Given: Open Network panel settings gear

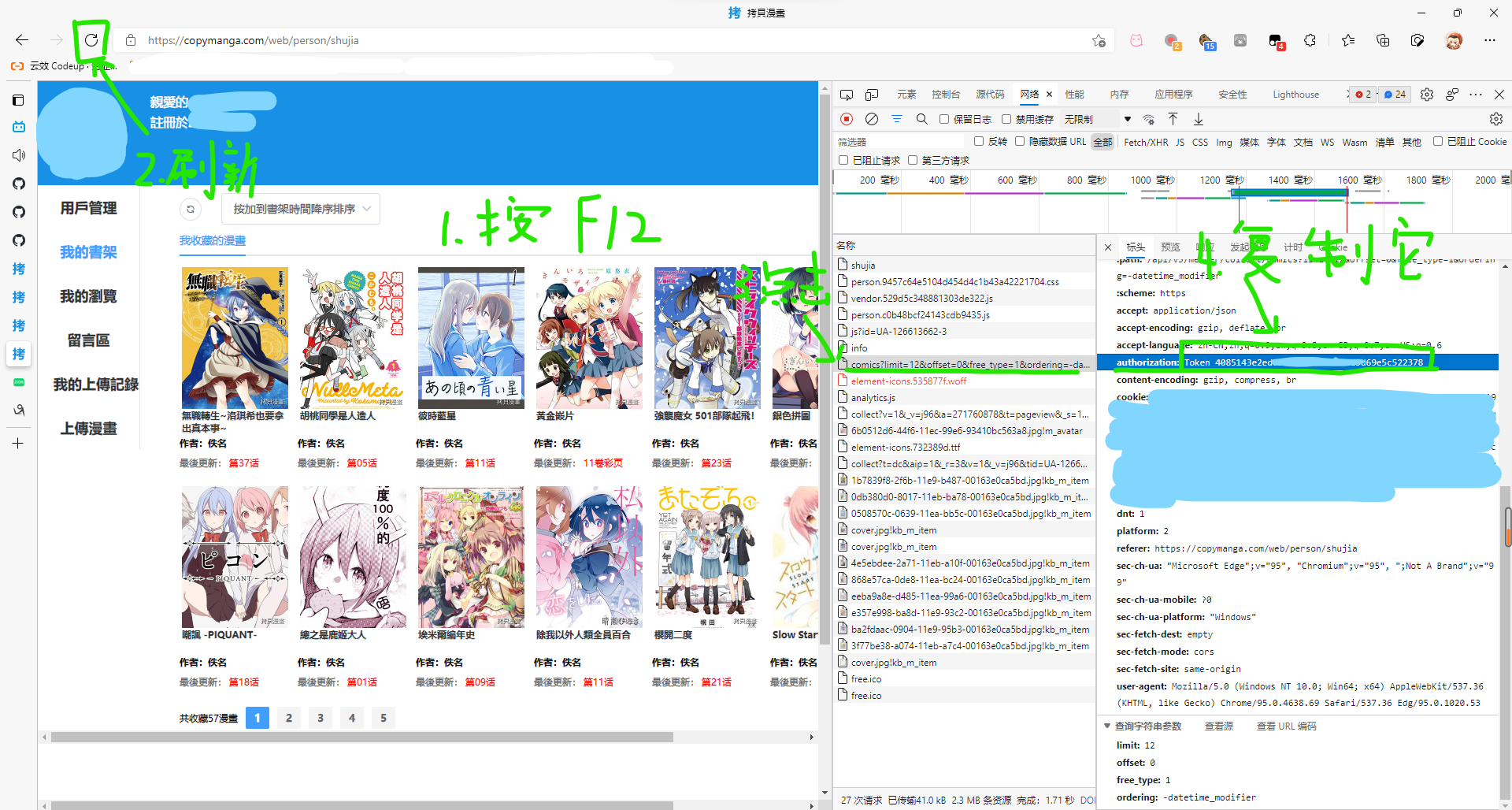Looking at the screenshot, I should tap(1496, 119).
